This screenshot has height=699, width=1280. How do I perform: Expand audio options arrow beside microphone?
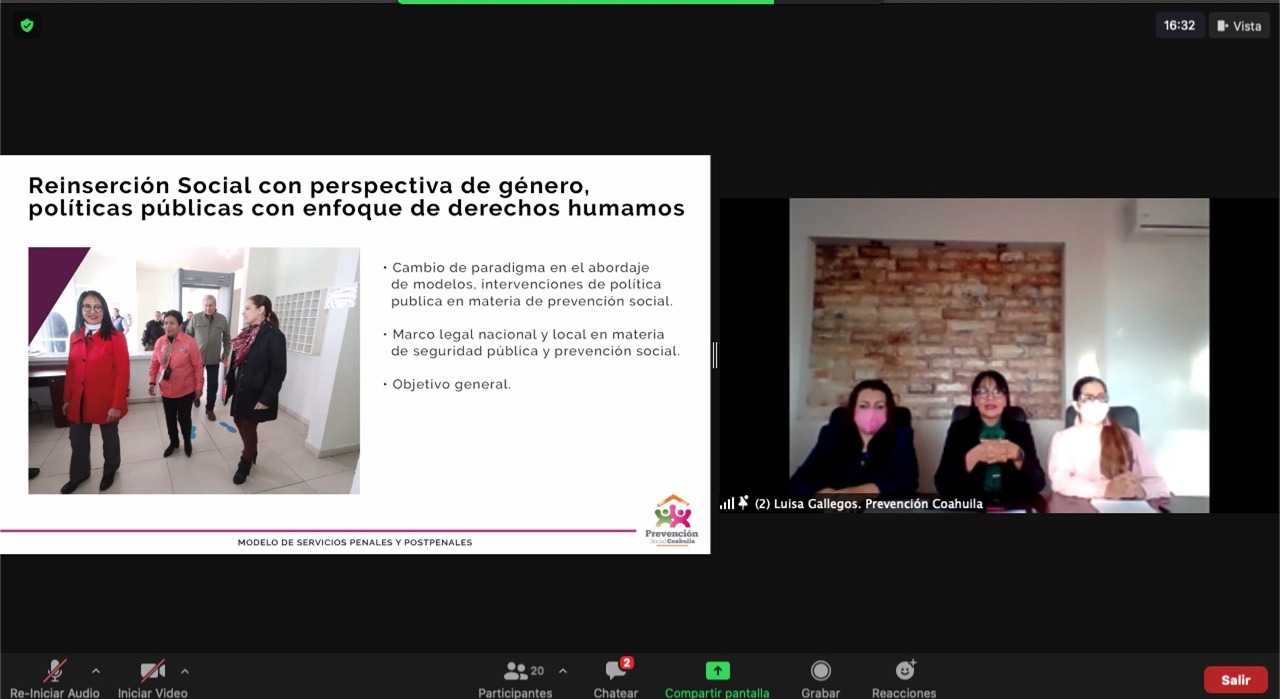pos(96,671)
